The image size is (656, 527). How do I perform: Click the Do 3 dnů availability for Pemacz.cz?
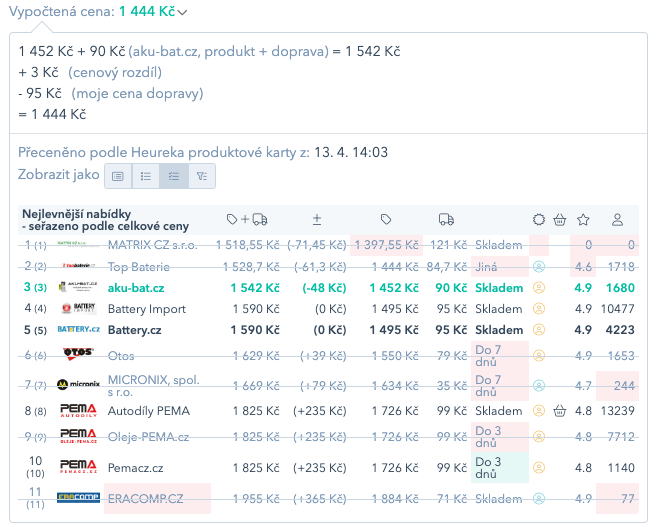pos(500,468)
